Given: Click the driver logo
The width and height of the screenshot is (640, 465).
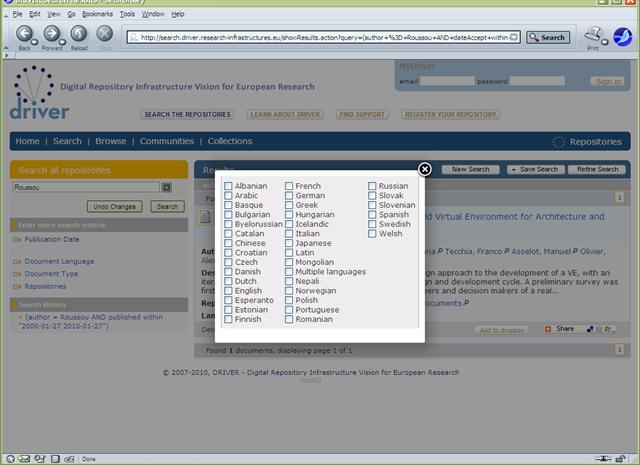Looking at the screenshot, I should pyautogui.click(x=40, y=93).
